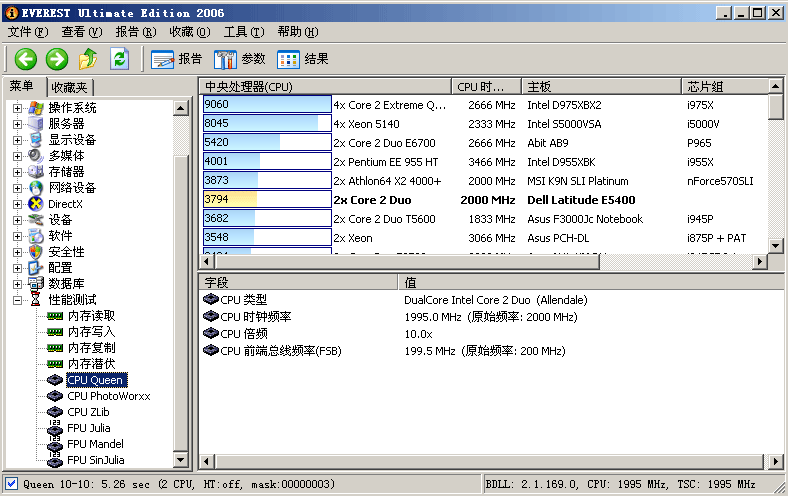Select the 网络设备 network icon in the tree
788x496 pixels.
[x=36, y=188]
